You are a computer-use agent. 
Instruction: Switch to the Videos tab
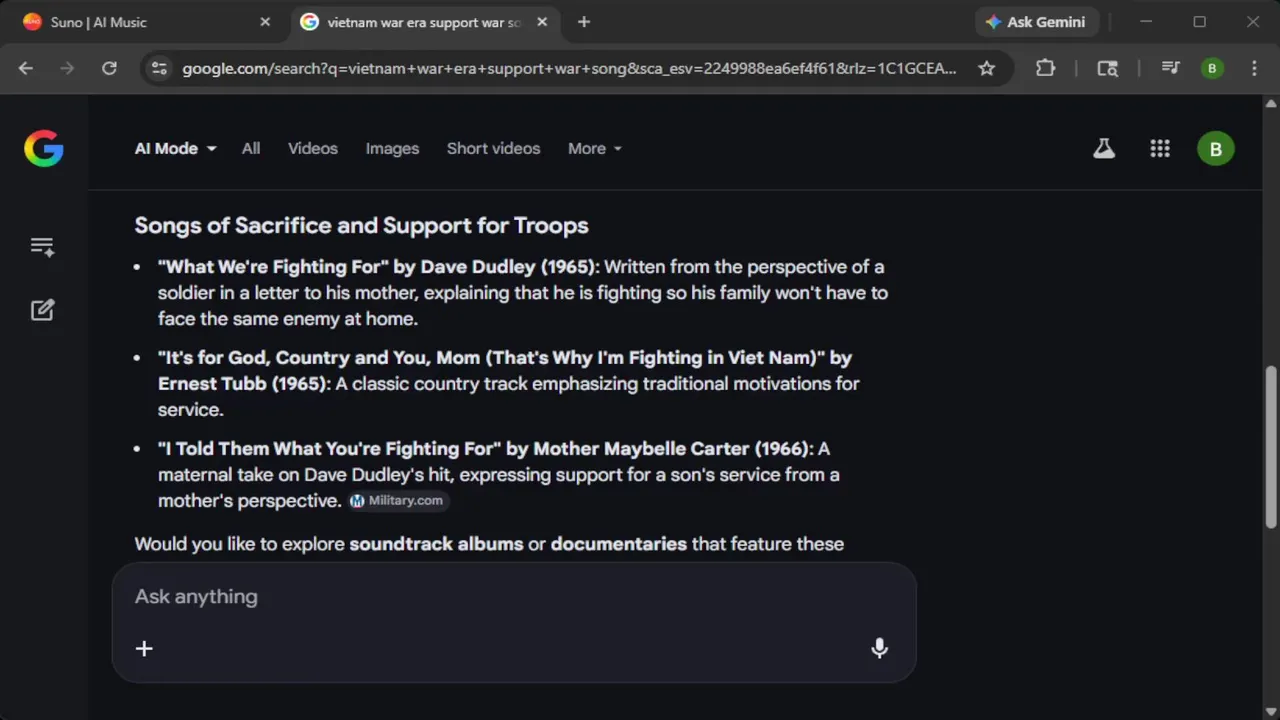[x=313, y=149]
